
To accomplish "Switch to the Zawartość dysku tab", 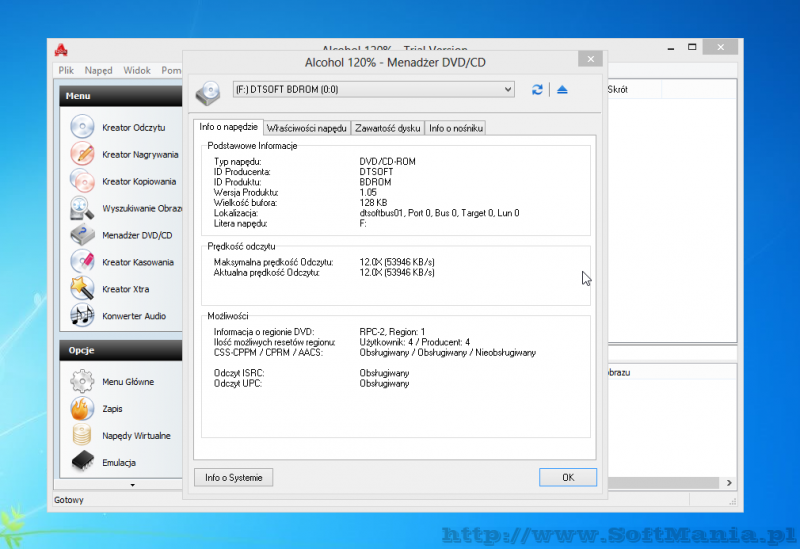I will pyautogui.click(x=388, y=128).
